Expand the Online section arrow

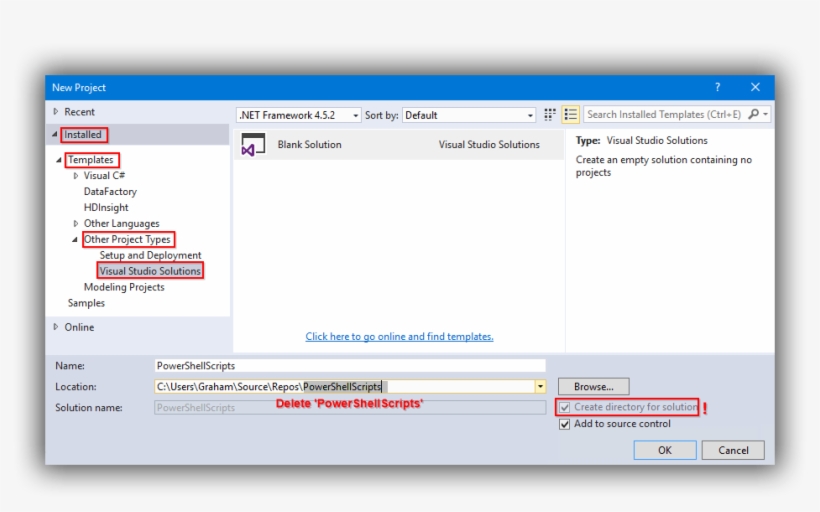pos(55,327)
